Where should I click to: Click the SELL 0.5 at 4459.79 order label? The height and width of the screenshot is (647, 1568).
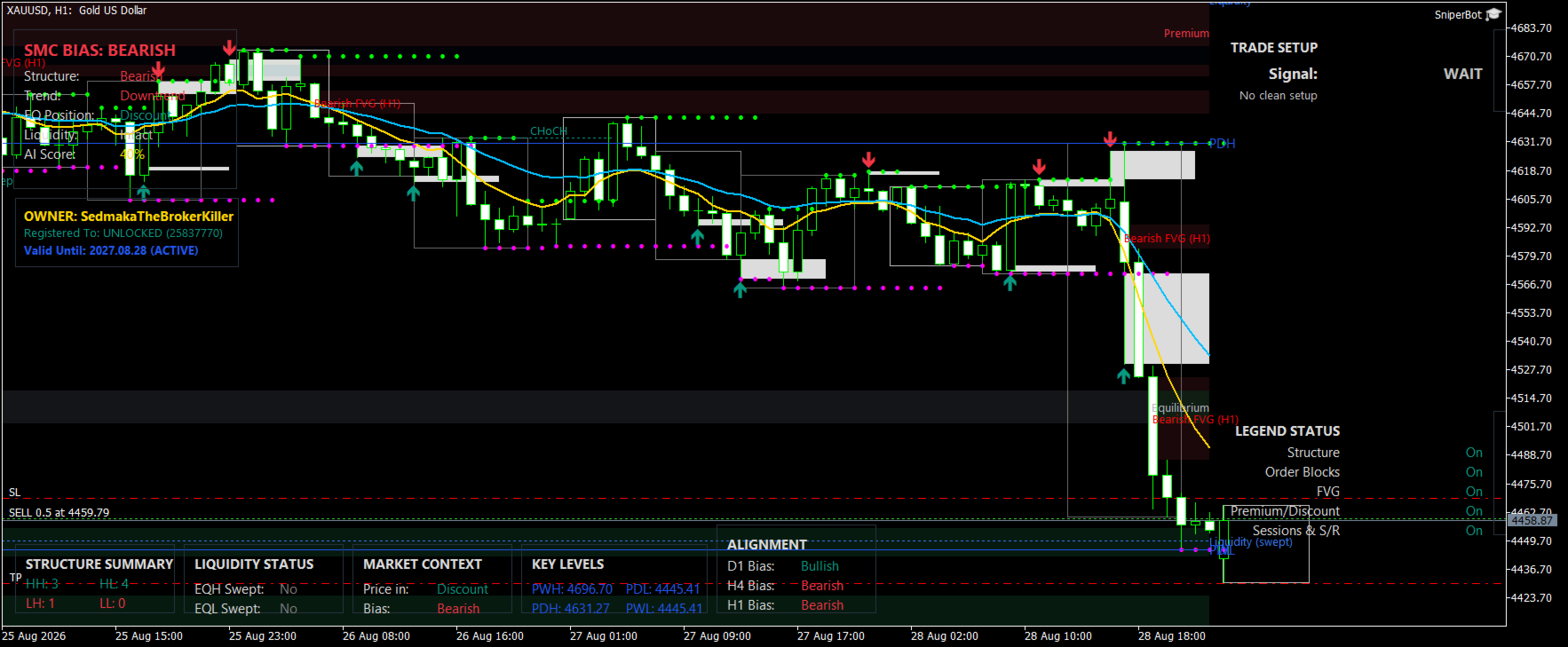click(x=59, y=513)
